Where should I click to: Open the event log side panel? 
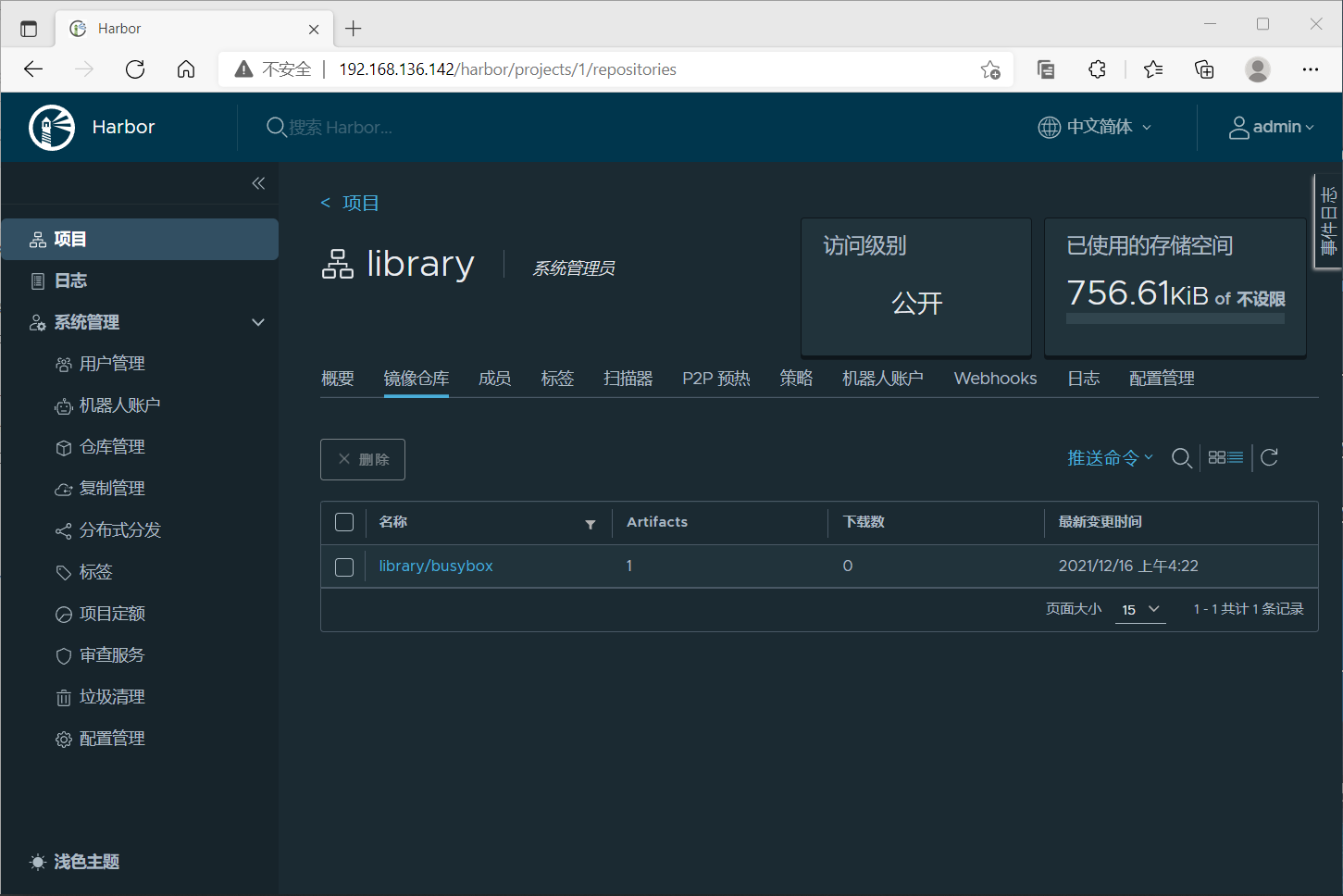coord(1328,221)
